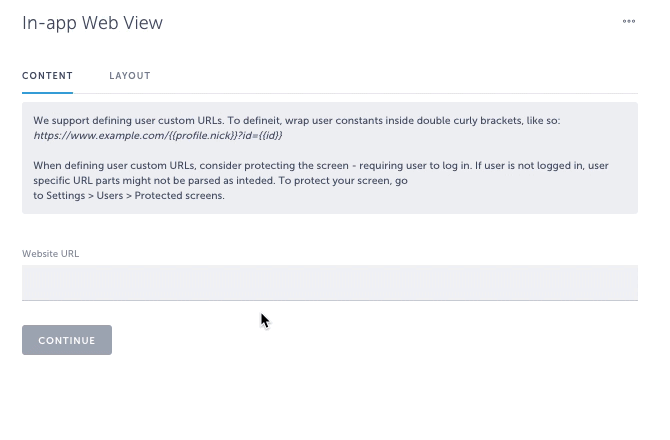Image resolution: width=670 pixels, height=440 pixels.
Task: Click the In-app Web View heading
Action: pyautogui.click(x=92, y=23)
